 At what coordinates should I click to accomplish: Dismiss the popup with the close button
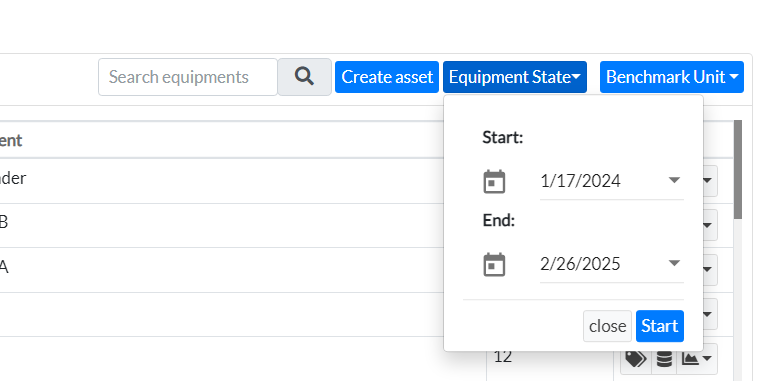[607, 326]
